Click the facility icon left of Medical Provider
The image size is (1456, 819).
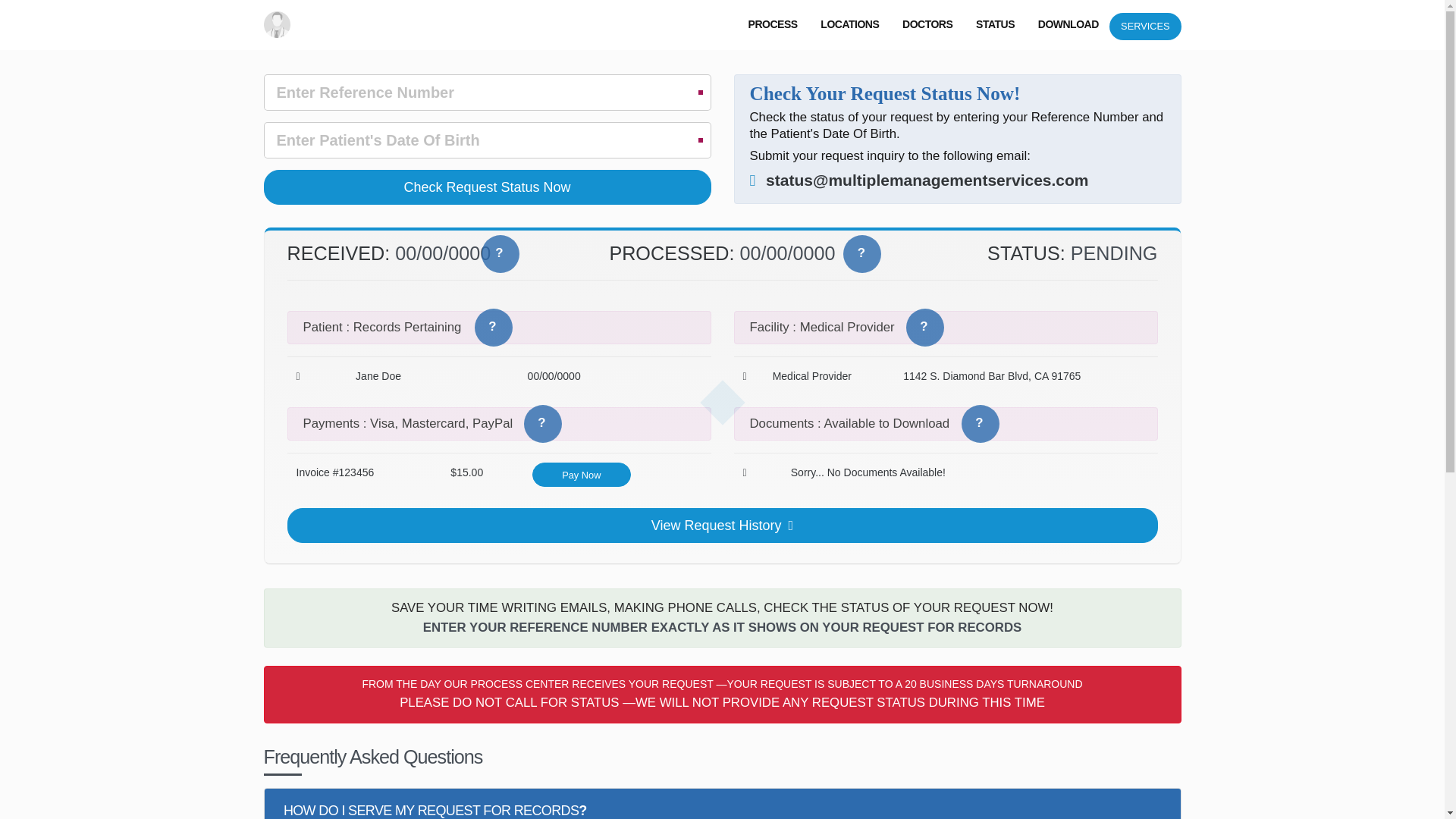[x=745, y=376]
